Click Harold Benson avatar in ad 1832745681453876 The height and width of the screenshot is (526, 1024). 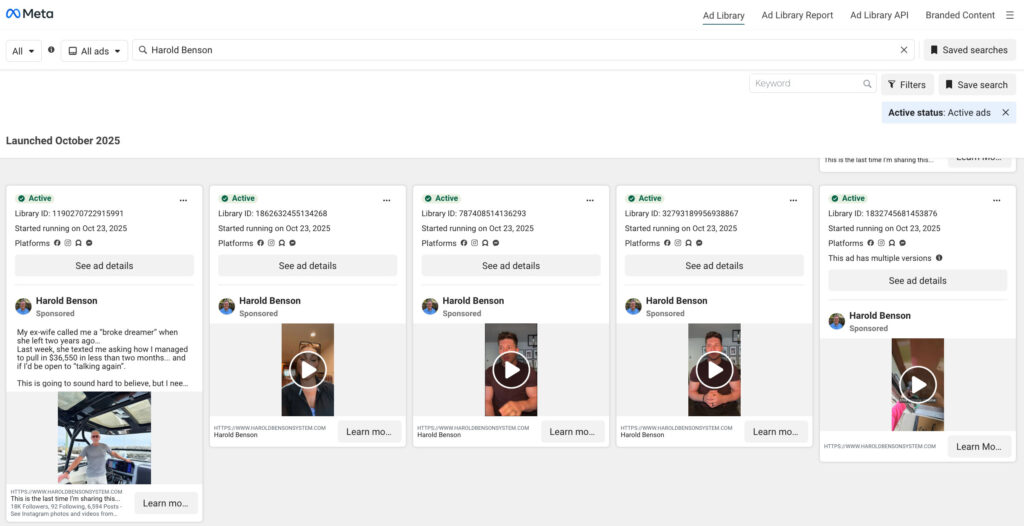tap(837, 321)
